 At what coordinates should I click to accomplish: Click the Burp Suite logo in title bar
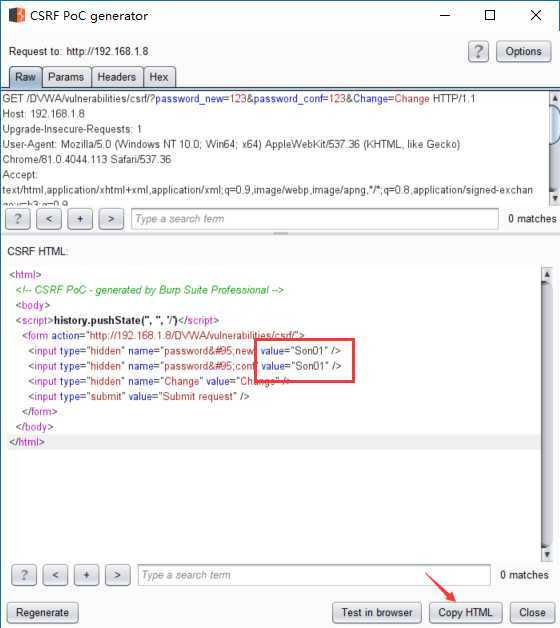click(17, 15)
